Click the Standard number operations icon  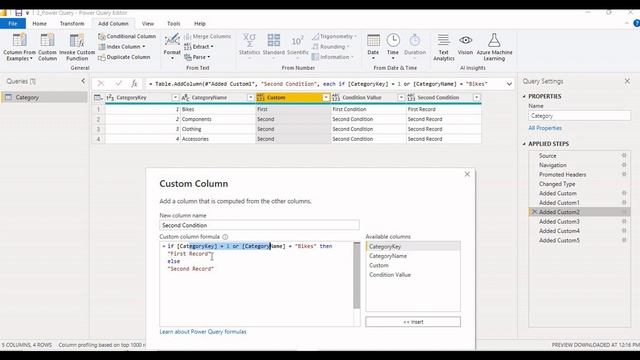pyautogui.click(x=273, y=45)
